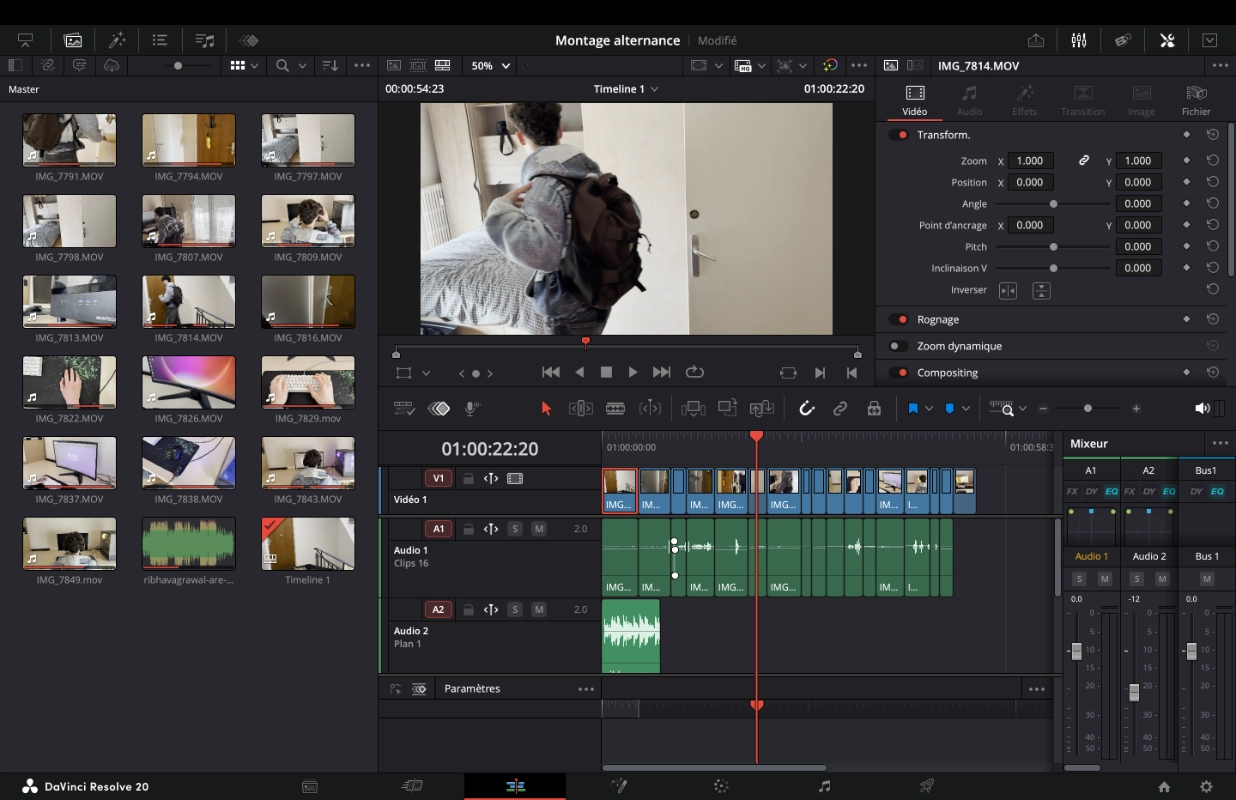Switch to the Image inspector tab
This screenshot has width=1236, height=800.
coord(1141,100)
